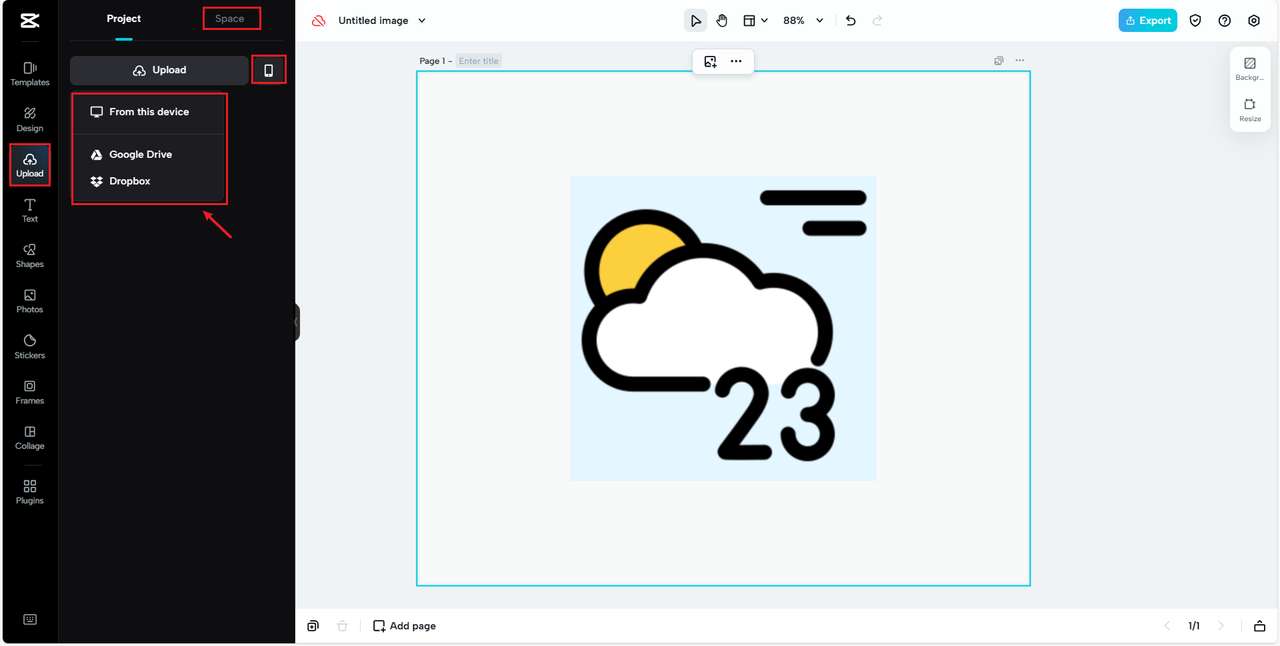Redo the last action
This screenshot has width=1280, height=646.
[878, 20]
